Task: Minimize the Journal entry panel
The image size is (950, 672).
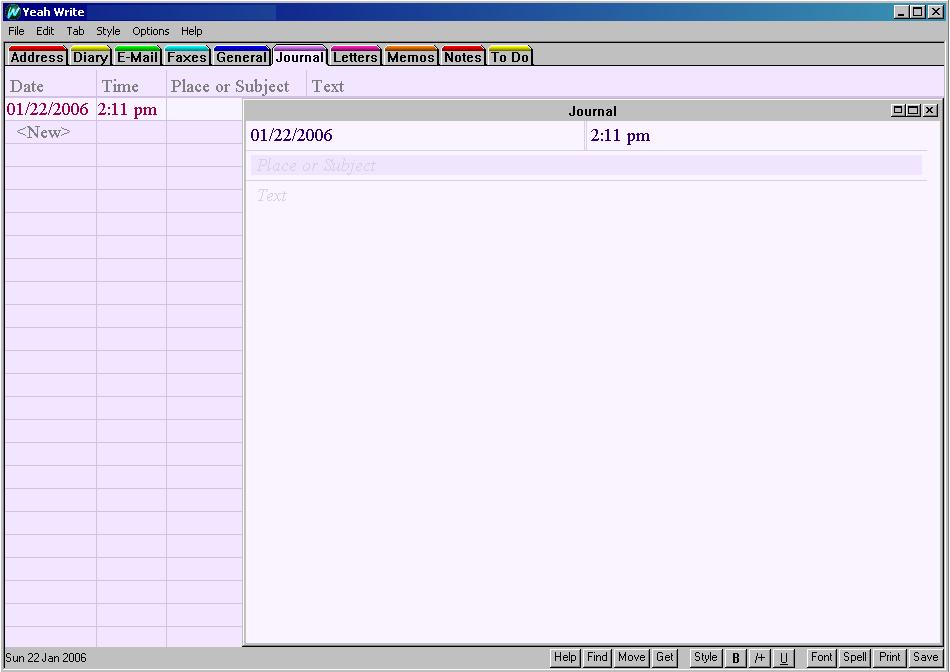Action: [x=898, y=111]
